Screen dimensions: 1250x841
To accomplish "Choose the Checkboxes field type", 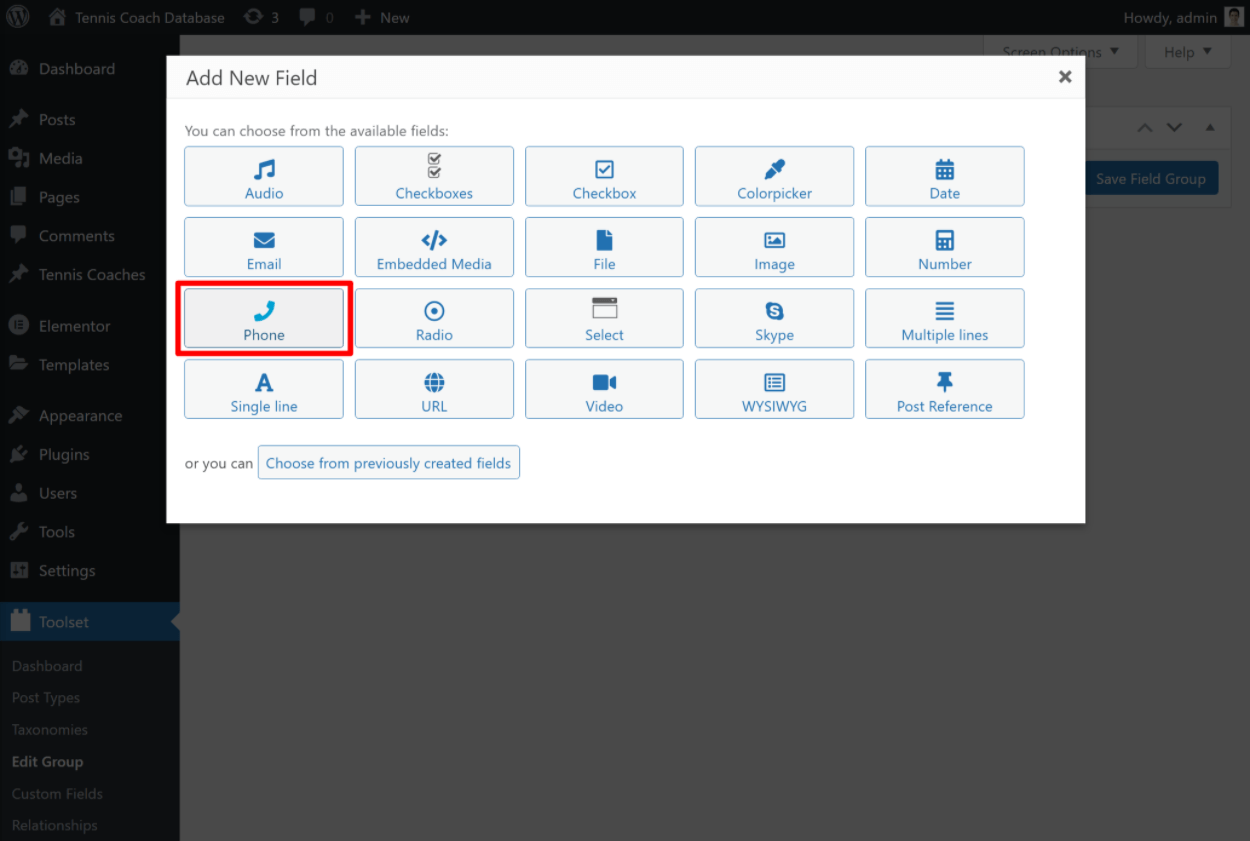I will click(x=434, y=176).
